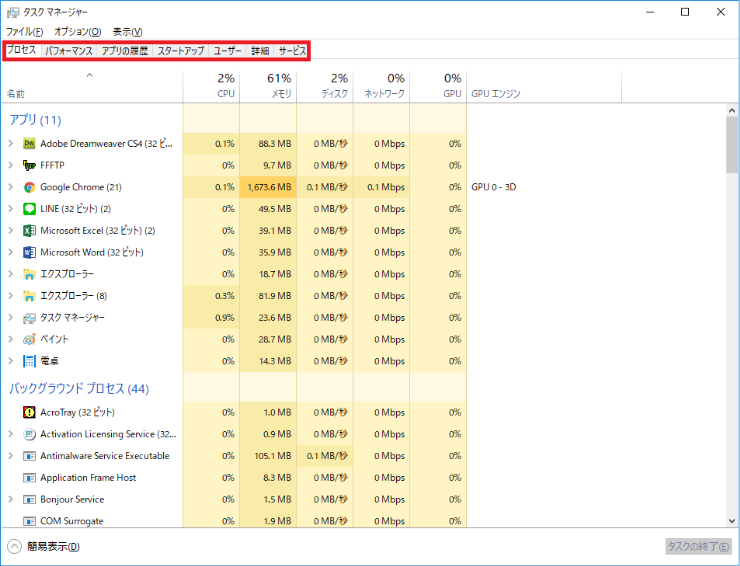
Task: Expand the Activation Licensing Service row
Action: [10, 434]
